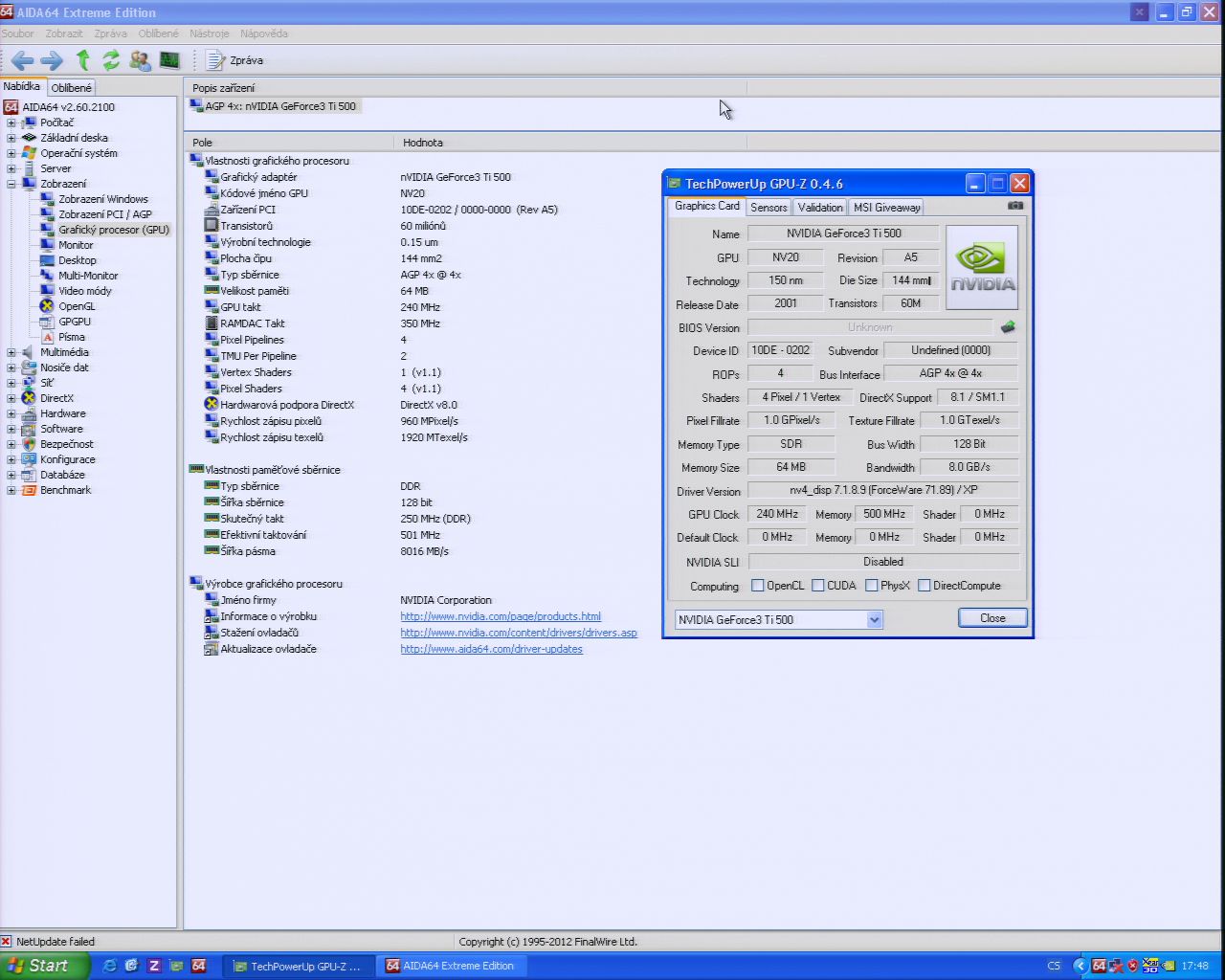This screenshot has height=980, width=1225.
Task: Select Desktop tree item
Action: click(68, 260)
